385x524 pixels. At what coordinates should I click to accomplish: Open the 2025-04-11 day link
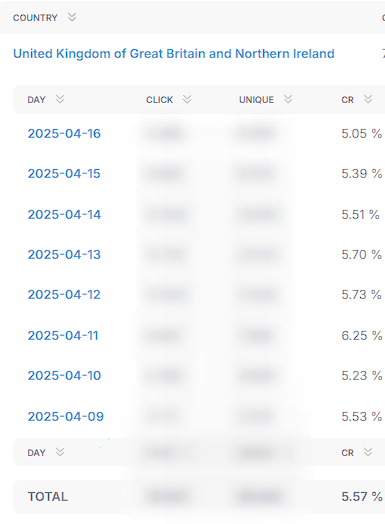63,336
